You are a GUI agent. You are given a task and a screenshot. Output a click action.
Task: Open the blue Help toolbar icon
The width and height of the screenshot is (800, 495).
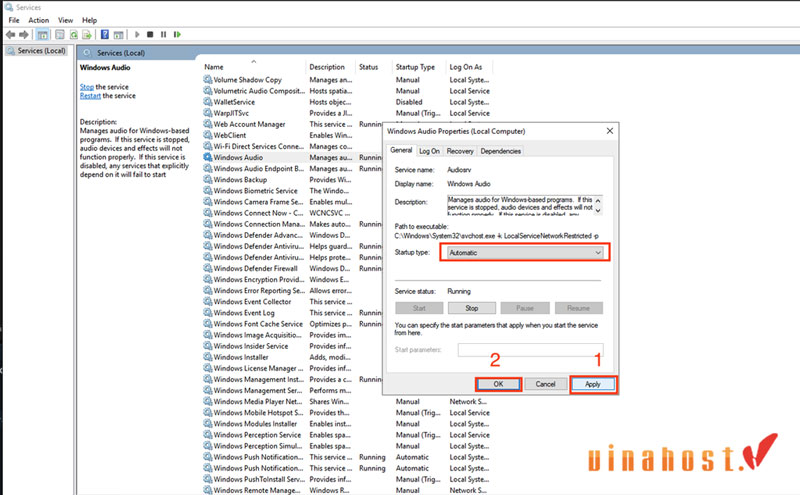pos(105,35)
